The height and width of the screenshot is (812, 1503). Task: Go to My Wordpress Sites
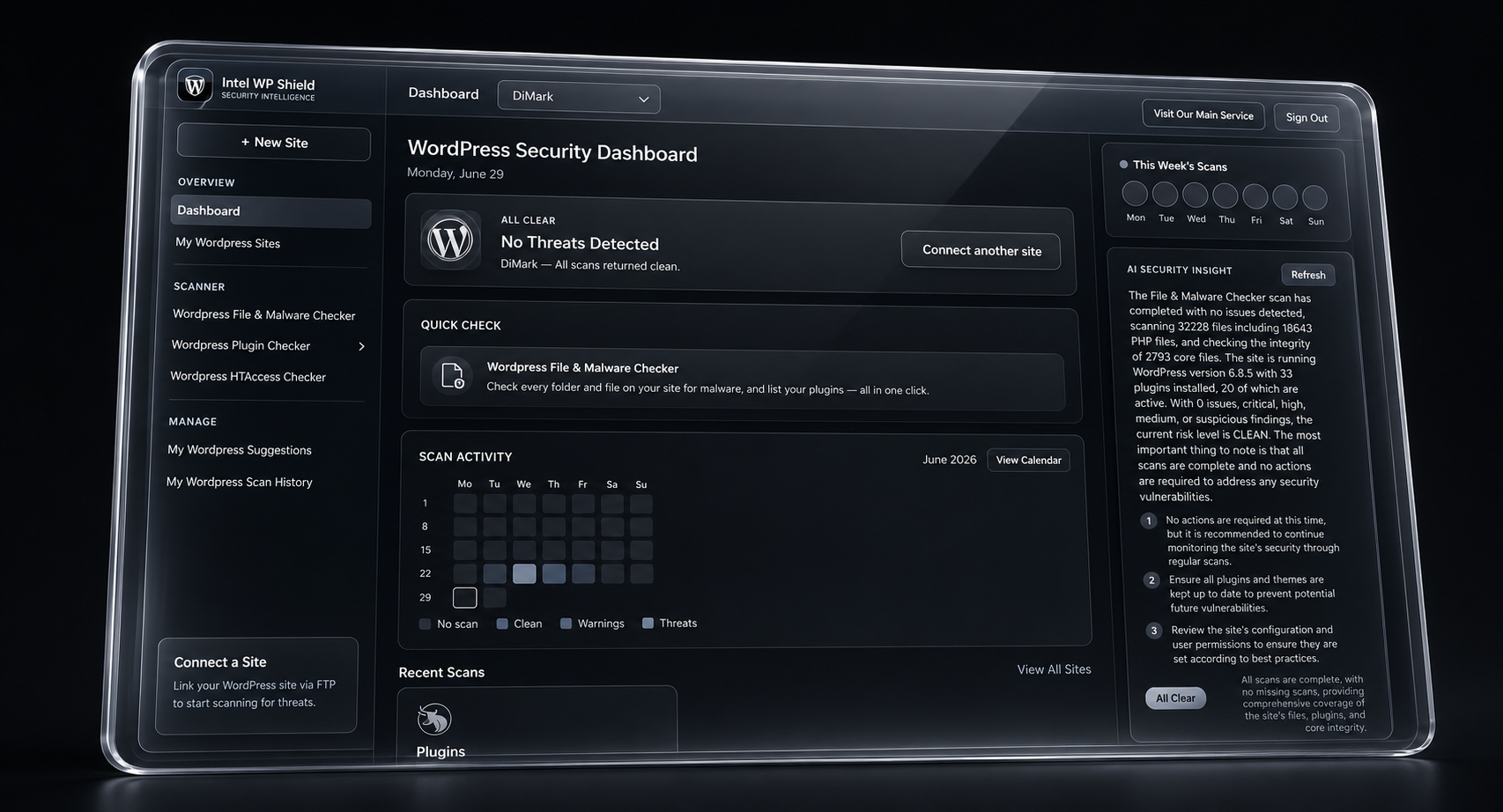click(x=227, y=242)
